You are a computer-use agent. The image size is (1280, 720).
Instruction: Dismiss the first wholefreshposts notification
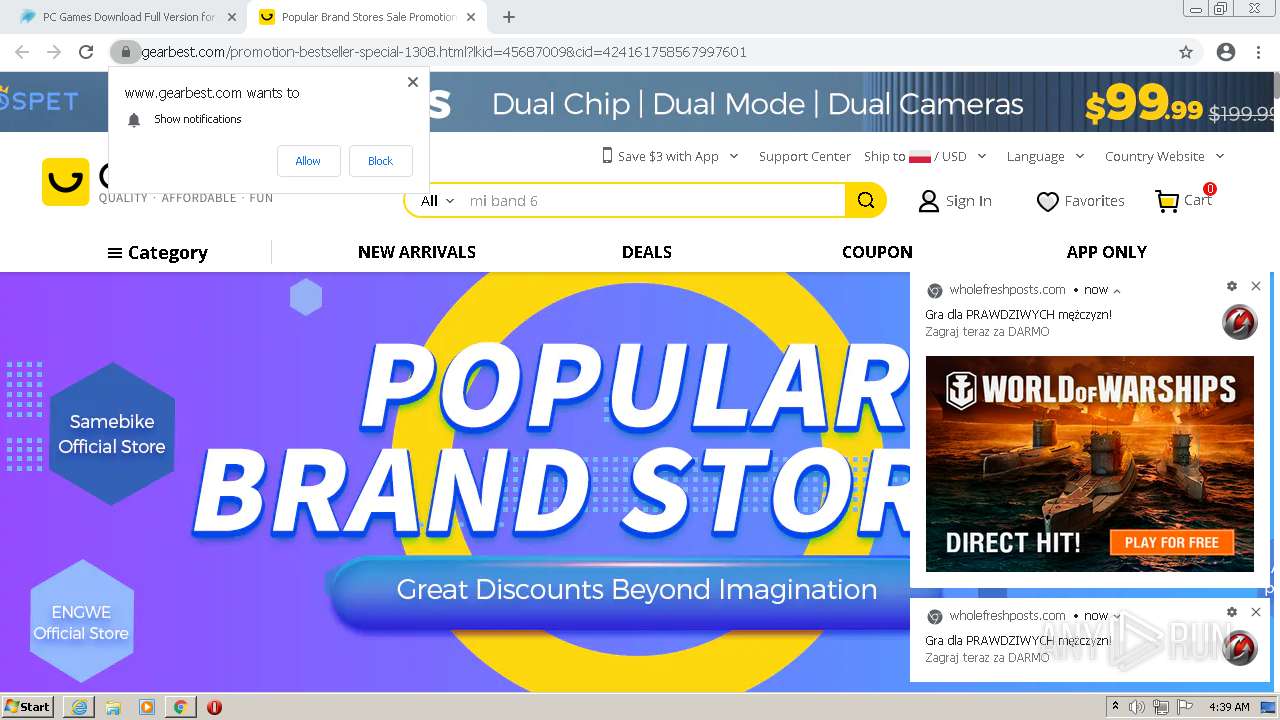point(1256,286)
